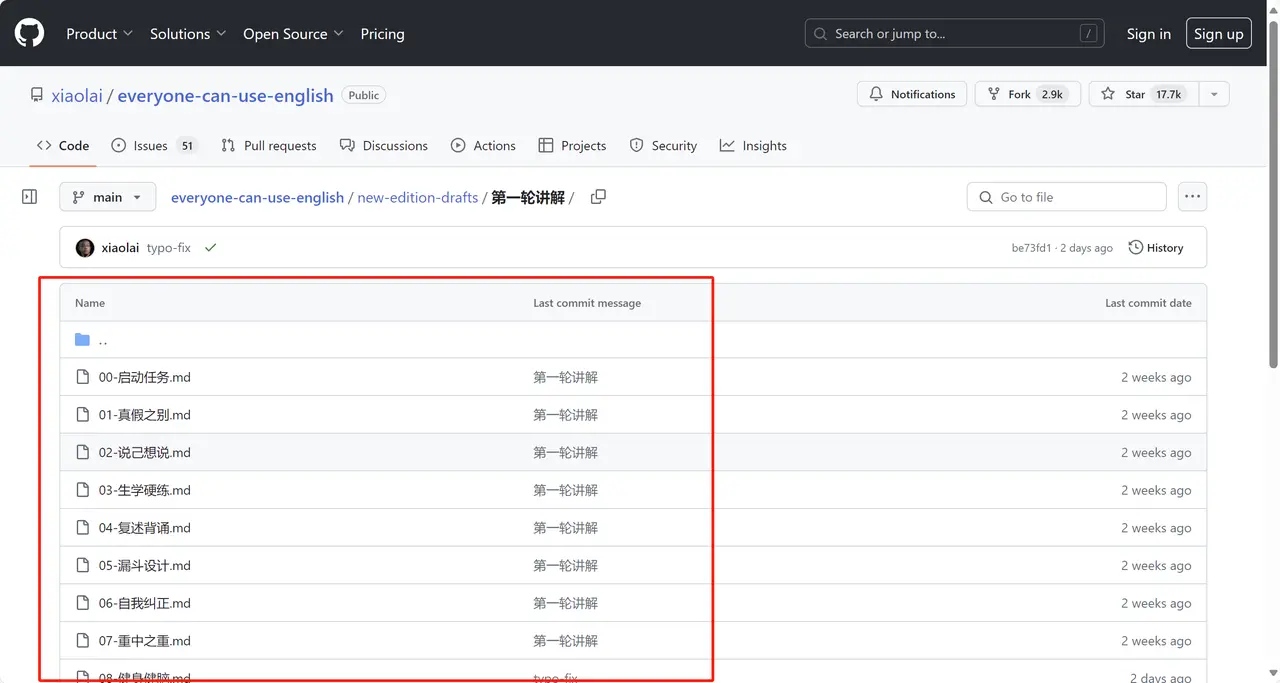Open the star lists dropdown arrow

[x=1214, y=94]
